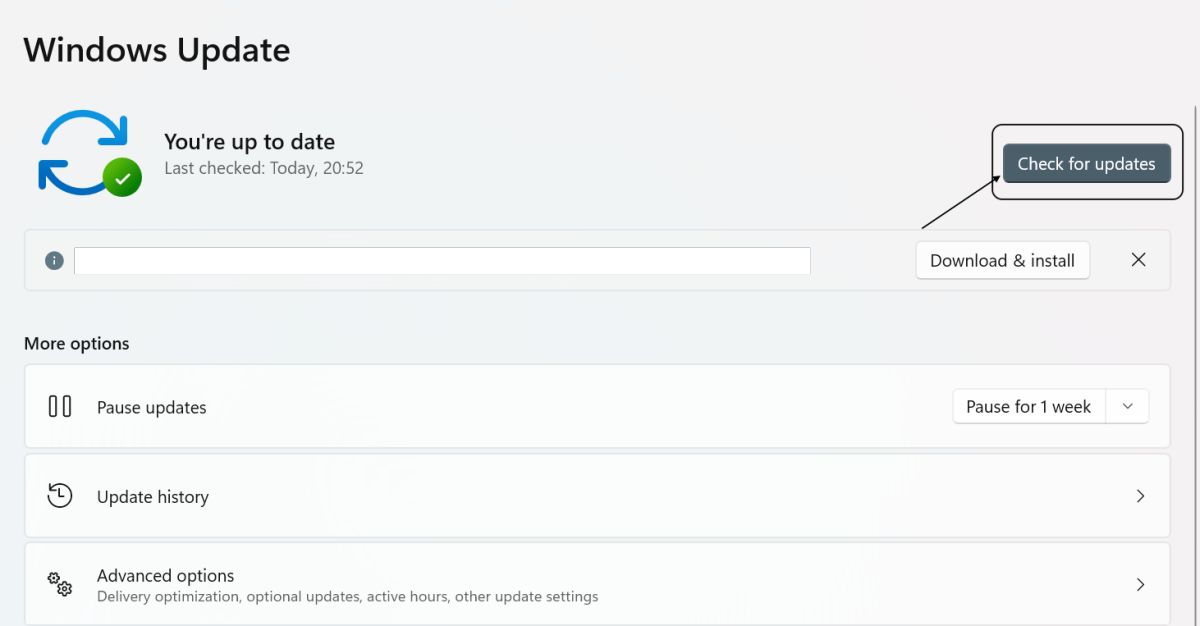1200x626 pixels.
Task: Click the Last checked timestamp text
Action: coord(264,168)
